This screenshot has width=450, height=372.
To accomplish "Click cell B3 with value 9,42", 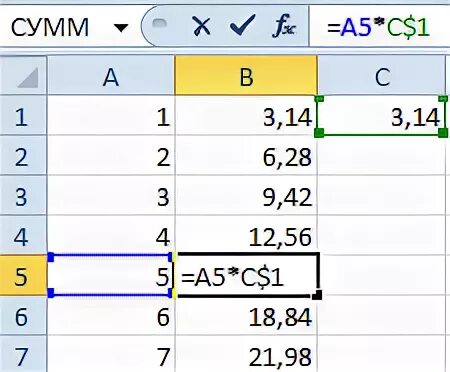I will click(246, 196).
